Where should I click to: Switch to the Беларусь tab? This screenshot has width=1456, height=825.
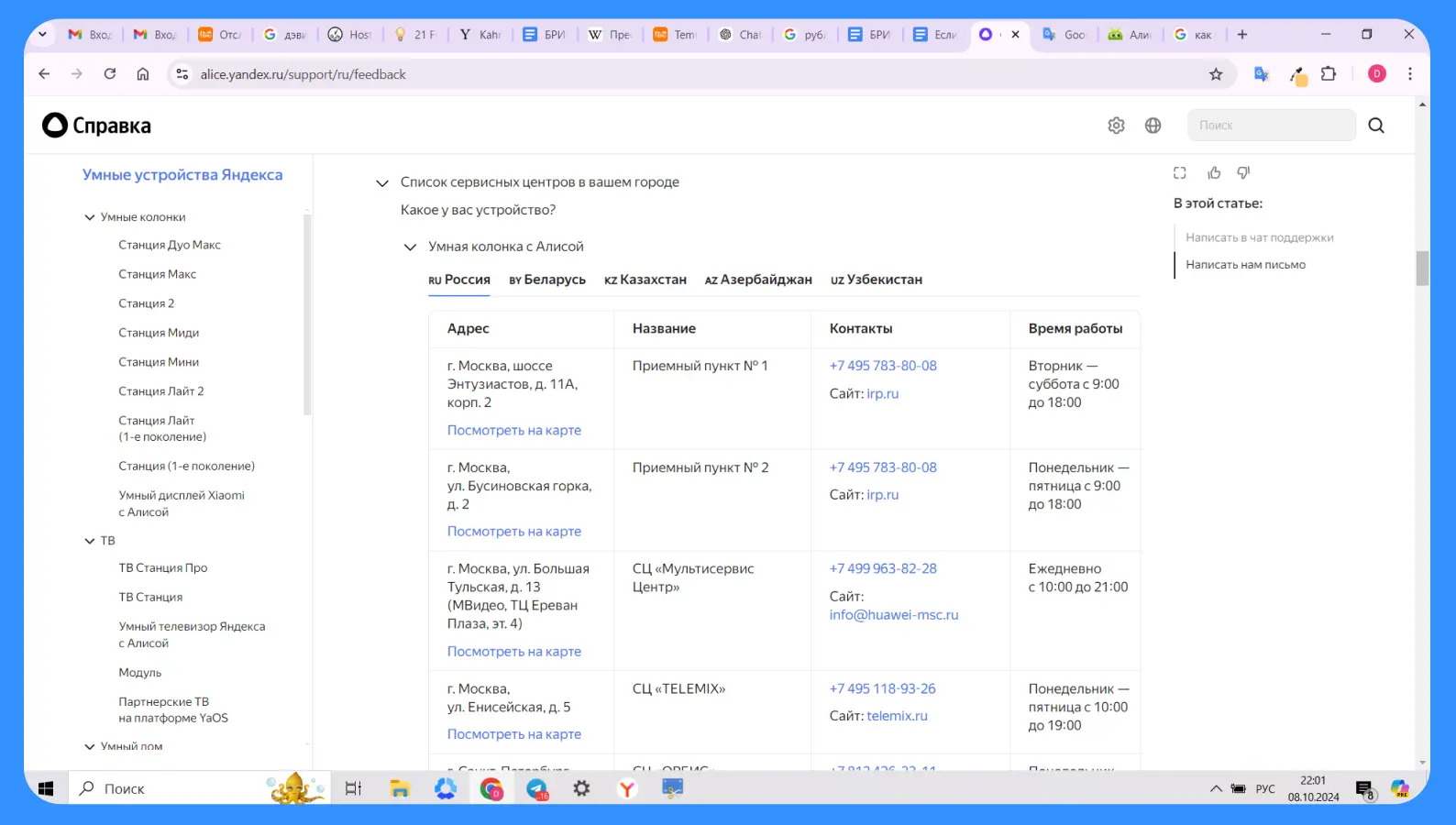tap(547, 280)
